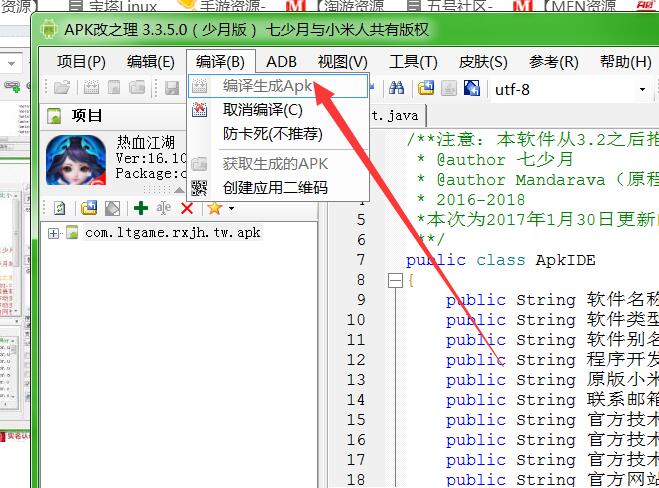Click the yellow star favorites icon
659x488 pixels.
click(x=213, y=208)
